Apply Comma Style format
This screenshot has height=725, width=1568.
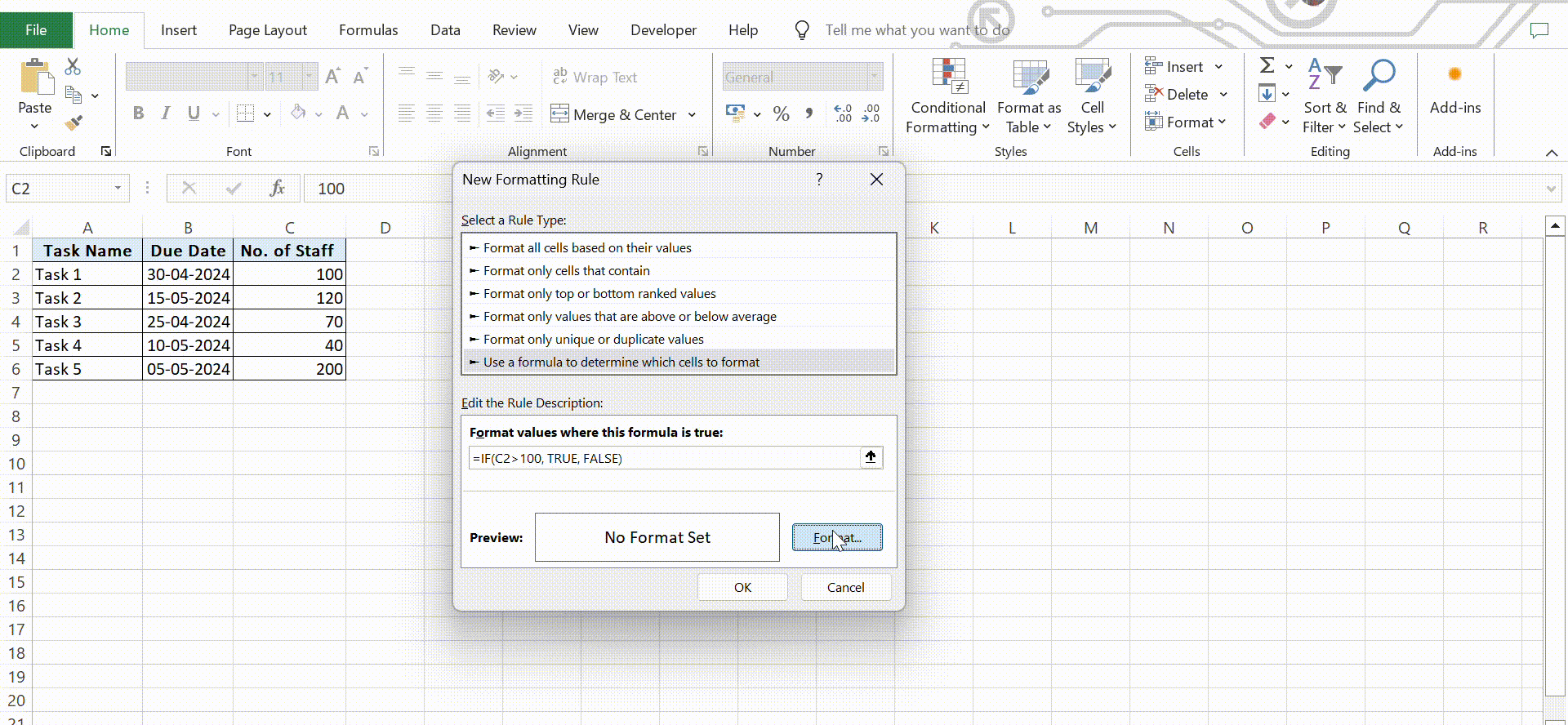pos(808,113)
